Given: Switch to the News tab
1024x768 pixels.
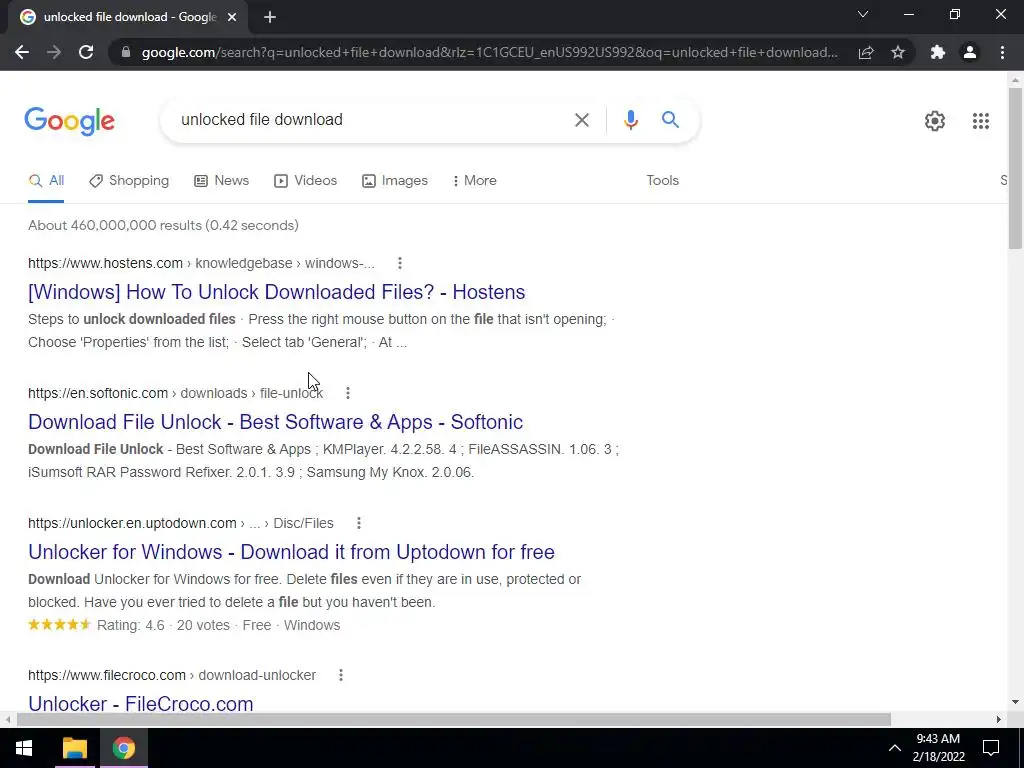Looking at the screenshot, I should (x=221, y=181).
